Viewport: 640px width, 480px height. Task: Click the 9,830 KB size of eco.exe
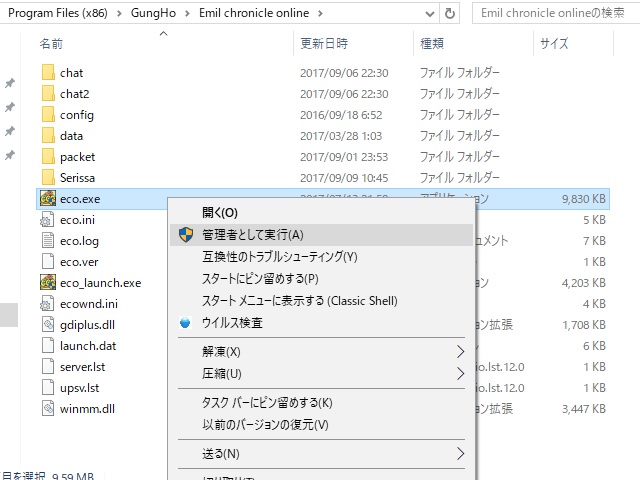click(x=584, y=199)
